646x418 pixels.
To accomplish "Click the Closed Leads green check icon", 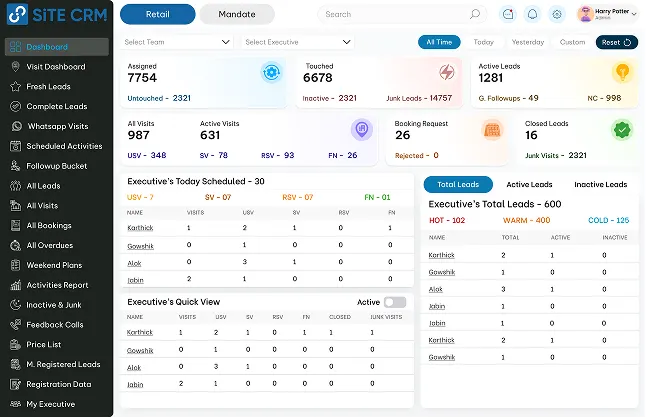I will pos(622,130).
